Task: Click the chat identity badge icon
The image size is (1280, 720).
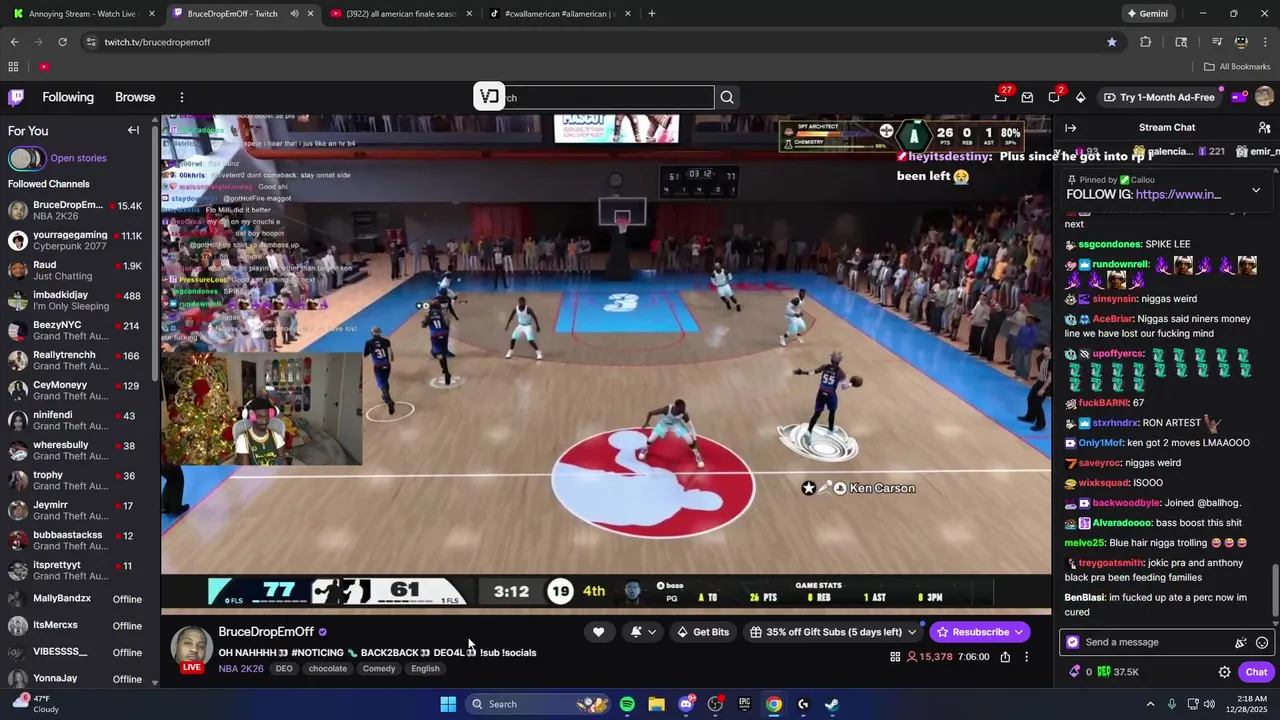Action: [1073, 643]
